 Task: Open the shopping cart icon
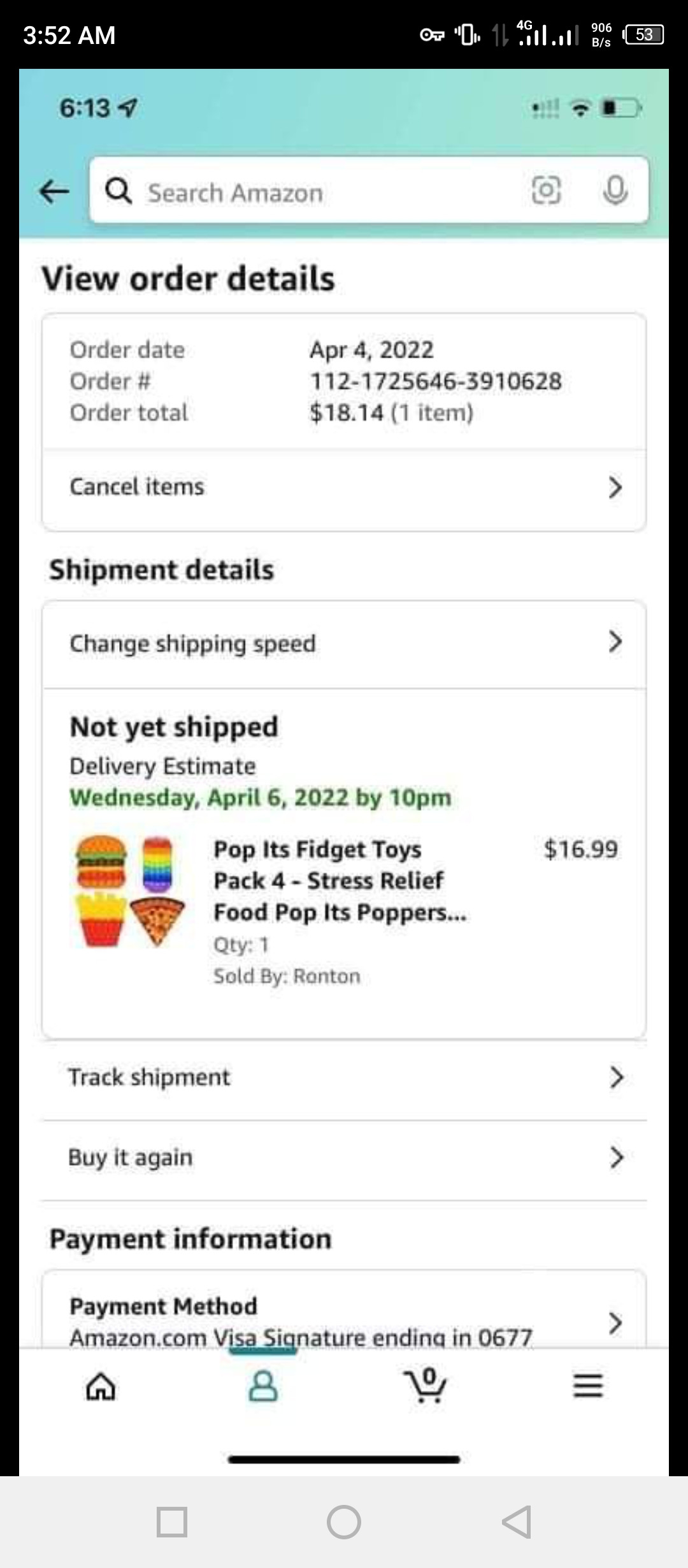[x=426, y=1385]
